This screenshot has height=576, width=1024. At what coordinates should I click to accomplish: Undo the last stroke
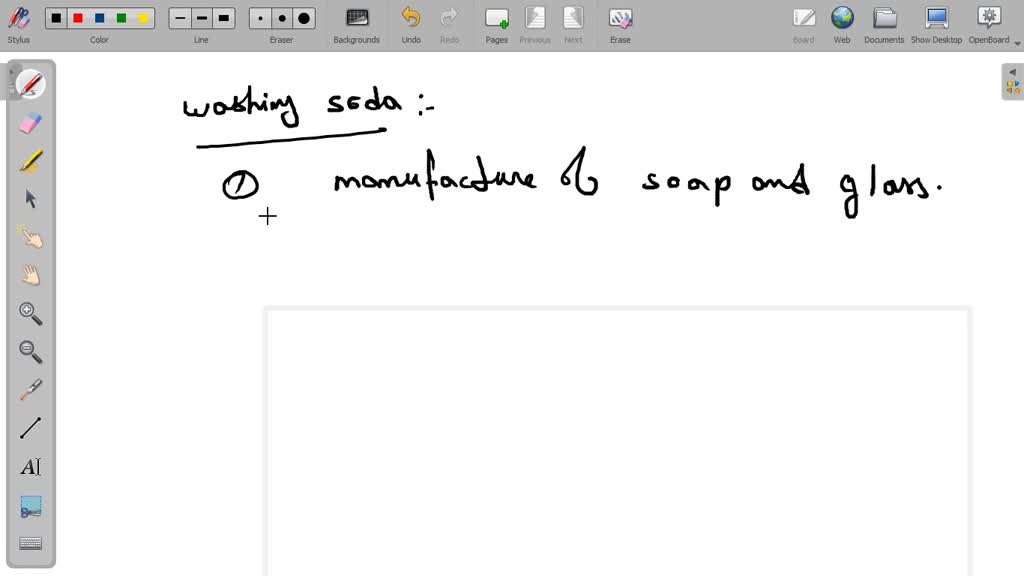[411, 23]
